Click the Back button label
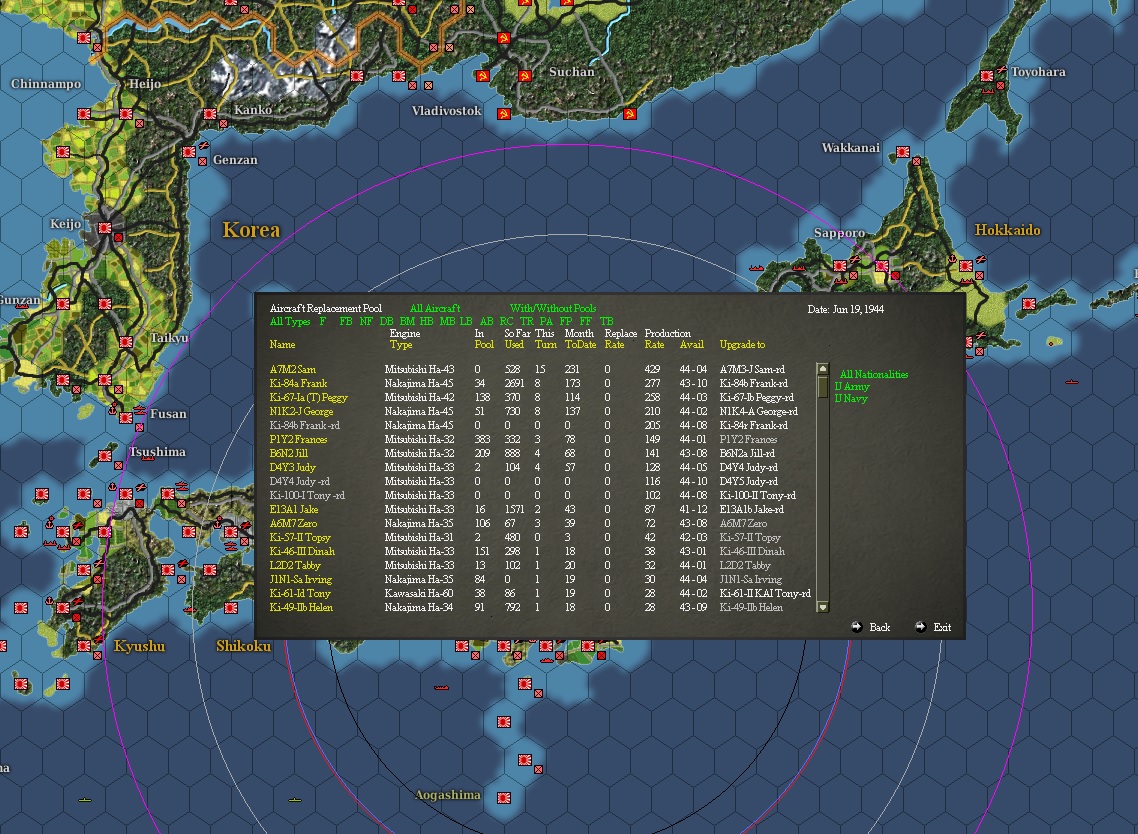The width and height of the screenshot is (1138, 834). [880, 627]
